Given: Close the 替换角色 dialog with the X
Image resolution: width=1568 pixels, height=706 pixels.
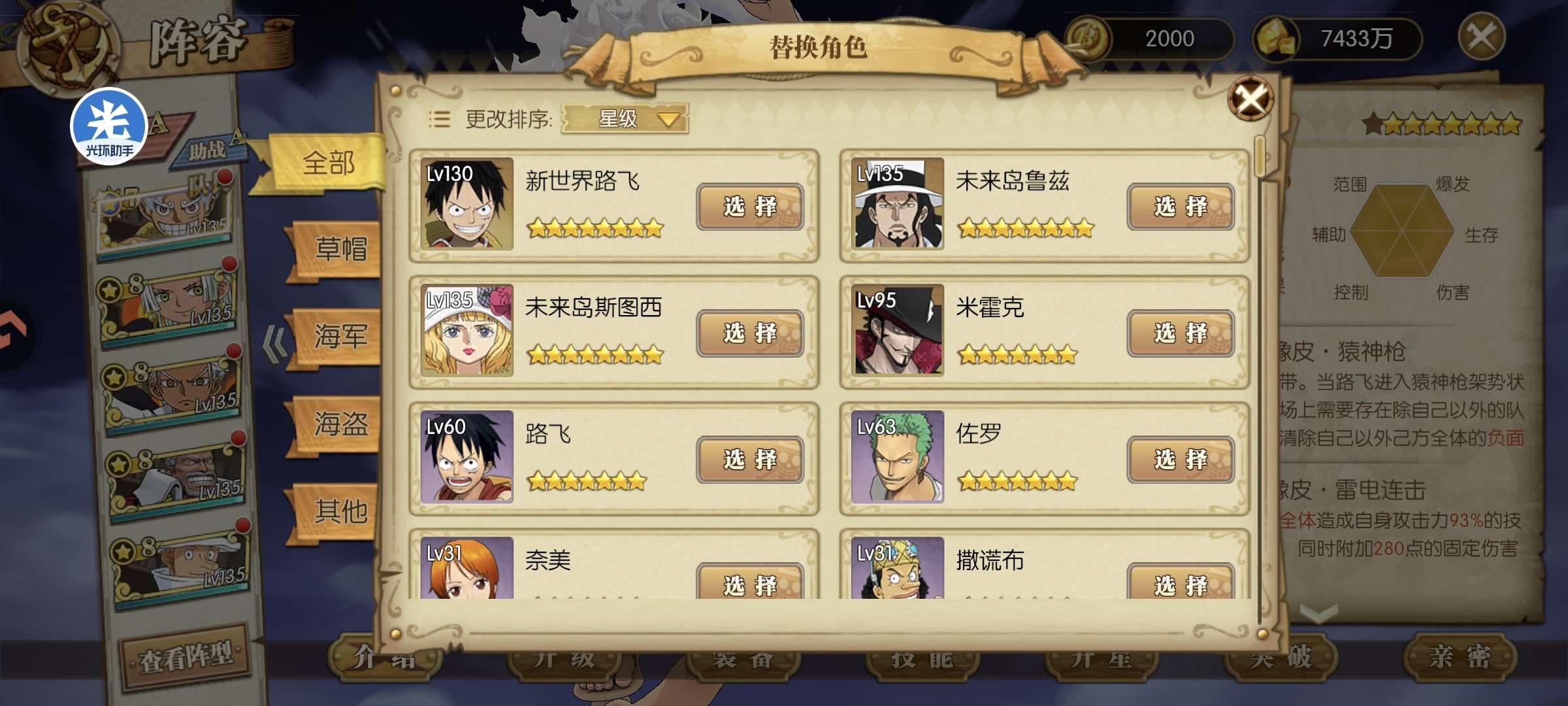Looking at the screenshot, I should click(1250, 99).
